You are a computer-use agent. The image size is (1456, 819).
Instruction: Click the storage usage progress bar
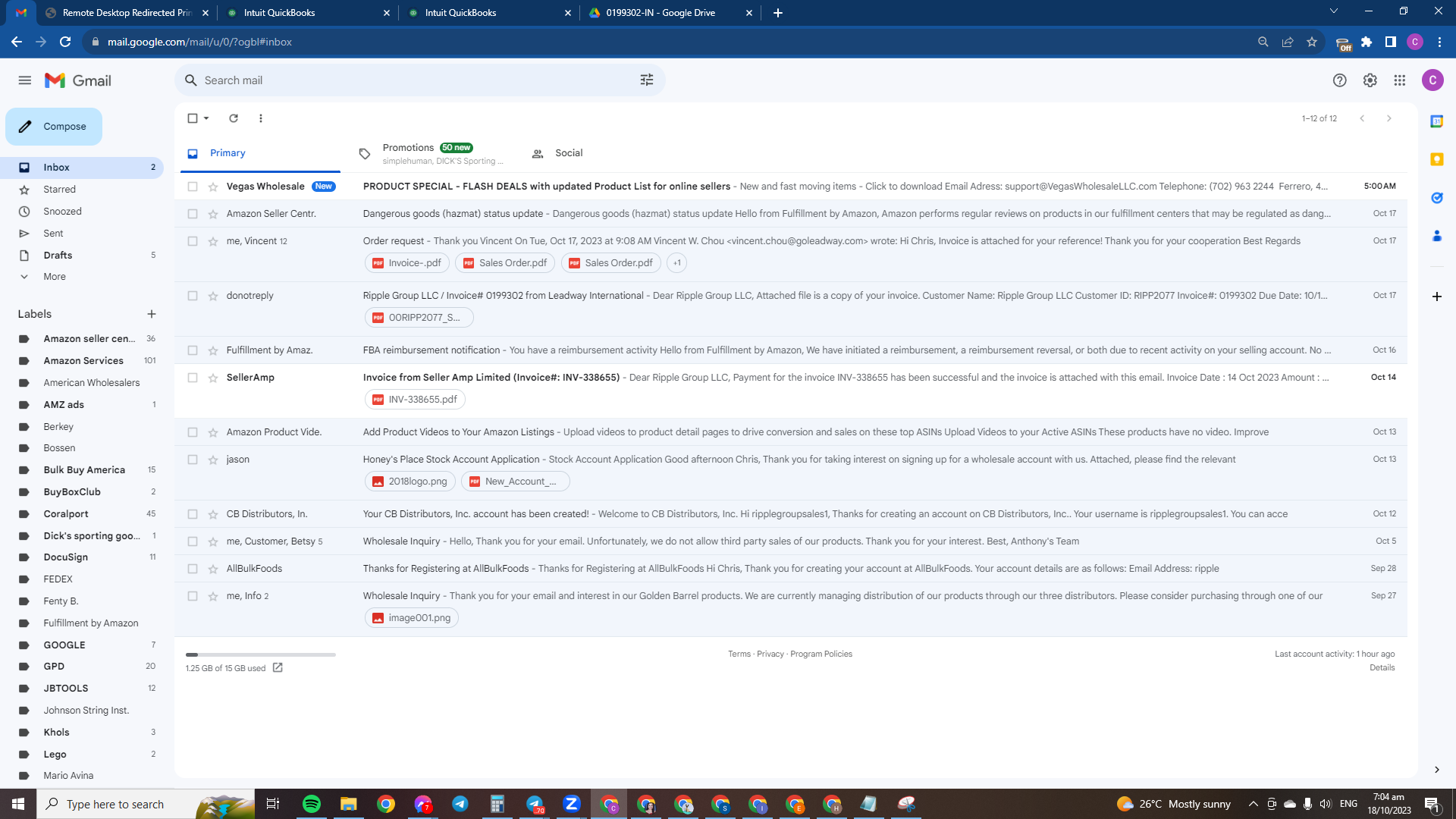pyautogui.click(x=261, y=654)
